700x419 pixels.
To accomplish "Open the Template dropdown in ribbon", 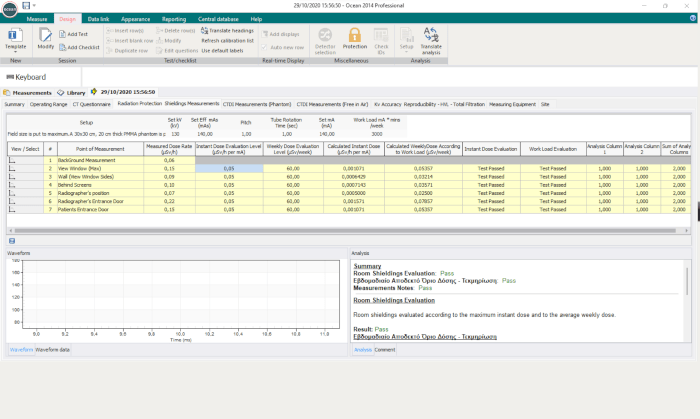I will 16,47.
